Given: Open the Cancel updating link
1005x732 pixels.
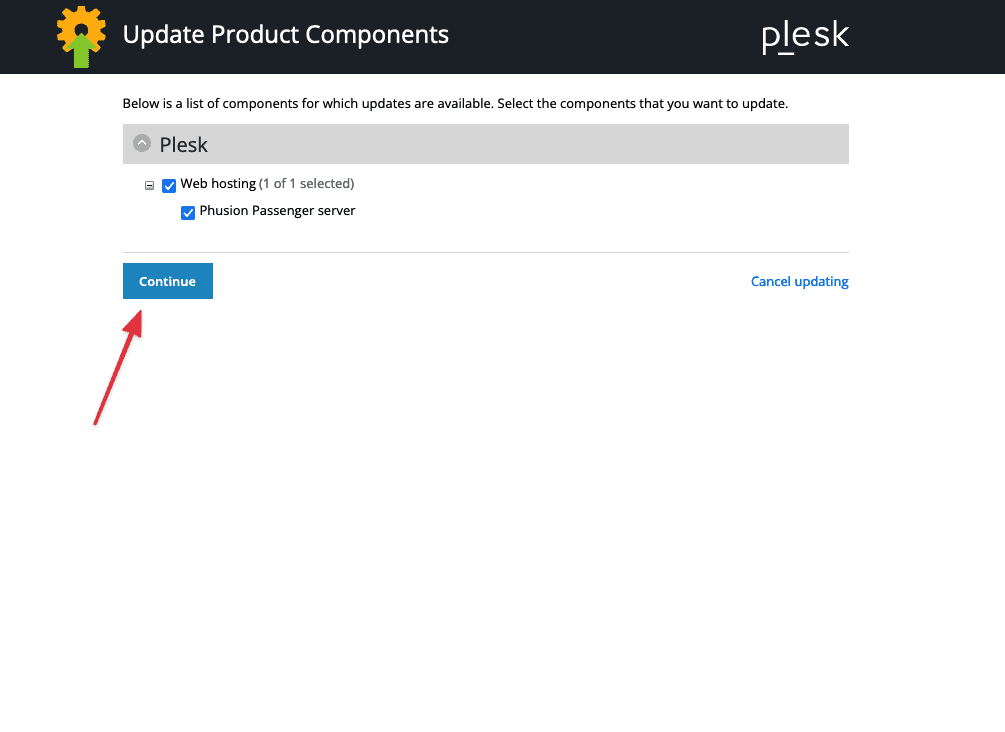Looking at the screenshot, I should [x=799, y=282].
